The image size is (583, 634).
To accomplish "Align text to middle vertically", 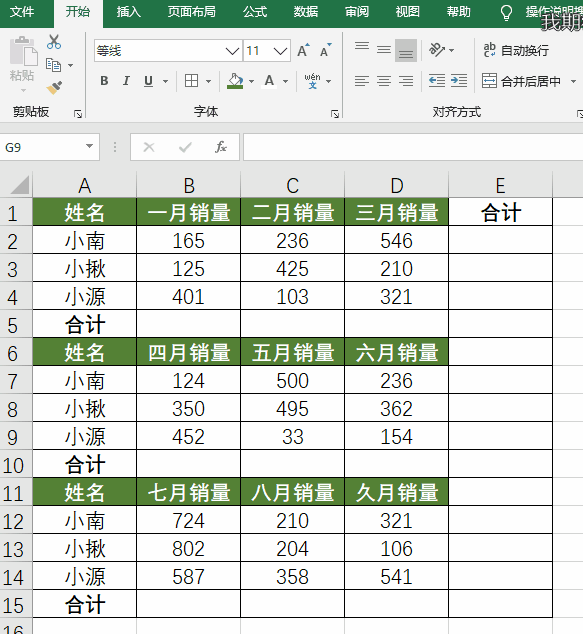I will click(384, 50).
